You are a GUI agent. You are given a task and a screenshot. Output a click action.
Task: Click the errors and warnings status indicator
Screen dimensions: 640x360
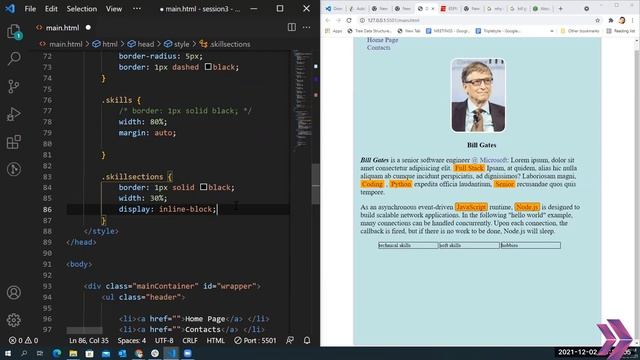click(23, 340)
